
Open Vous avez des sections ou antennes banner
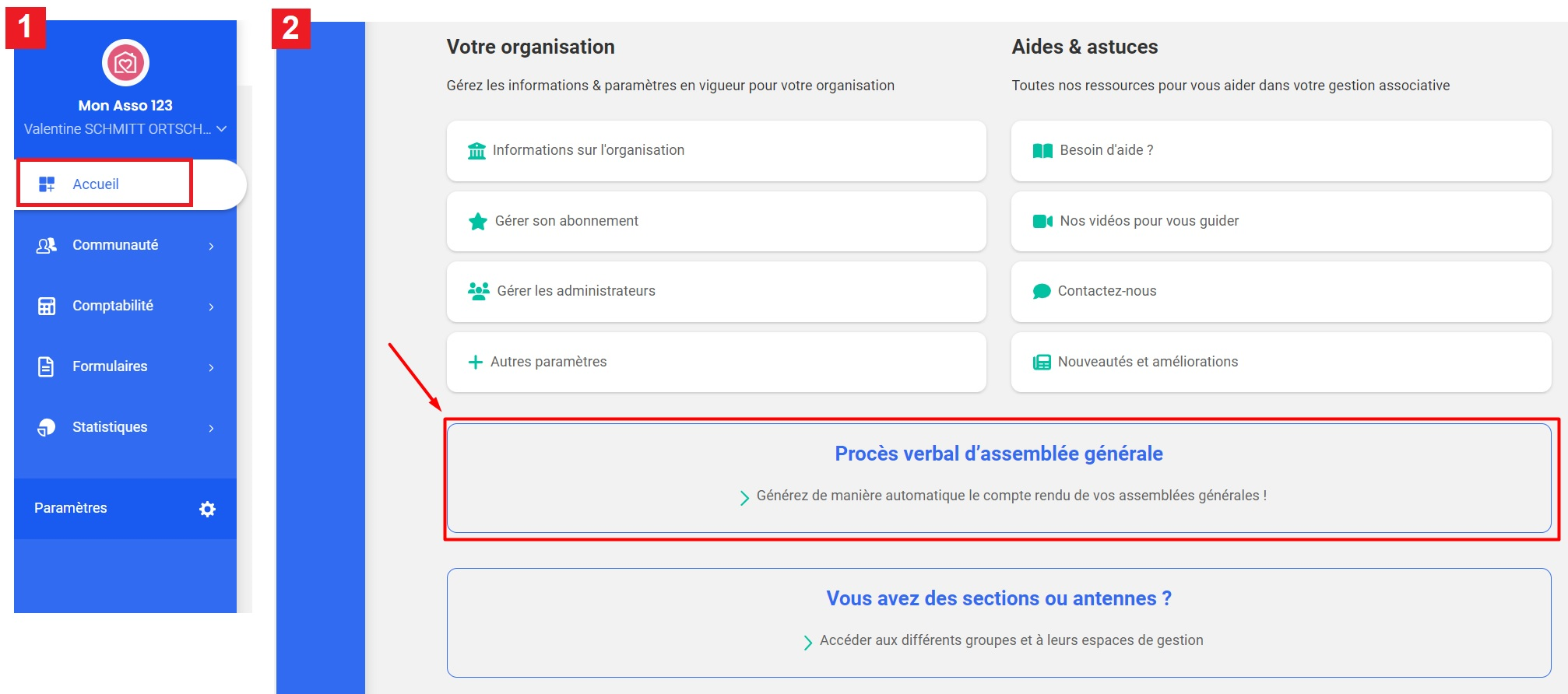coord(999,622)
